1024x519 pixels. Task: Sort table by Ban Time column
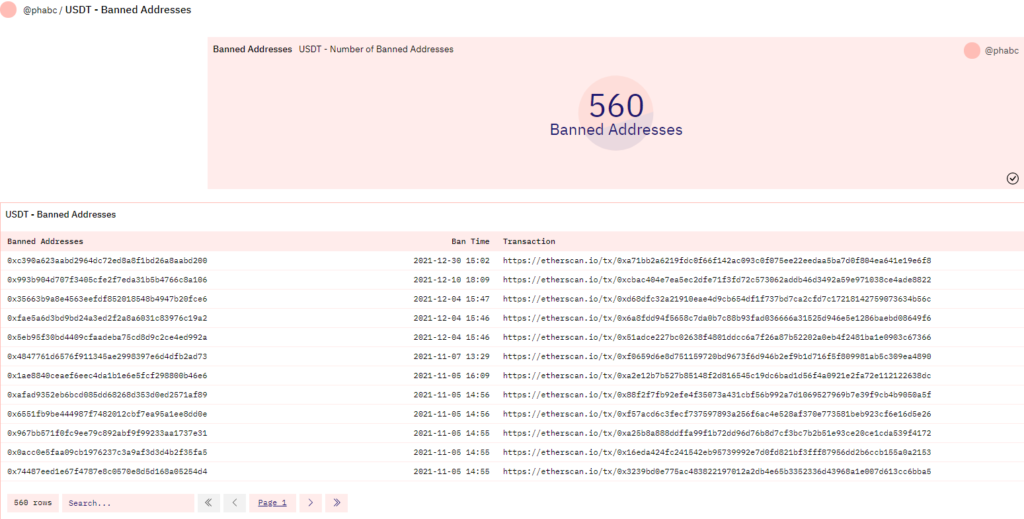tap(470, 241)
